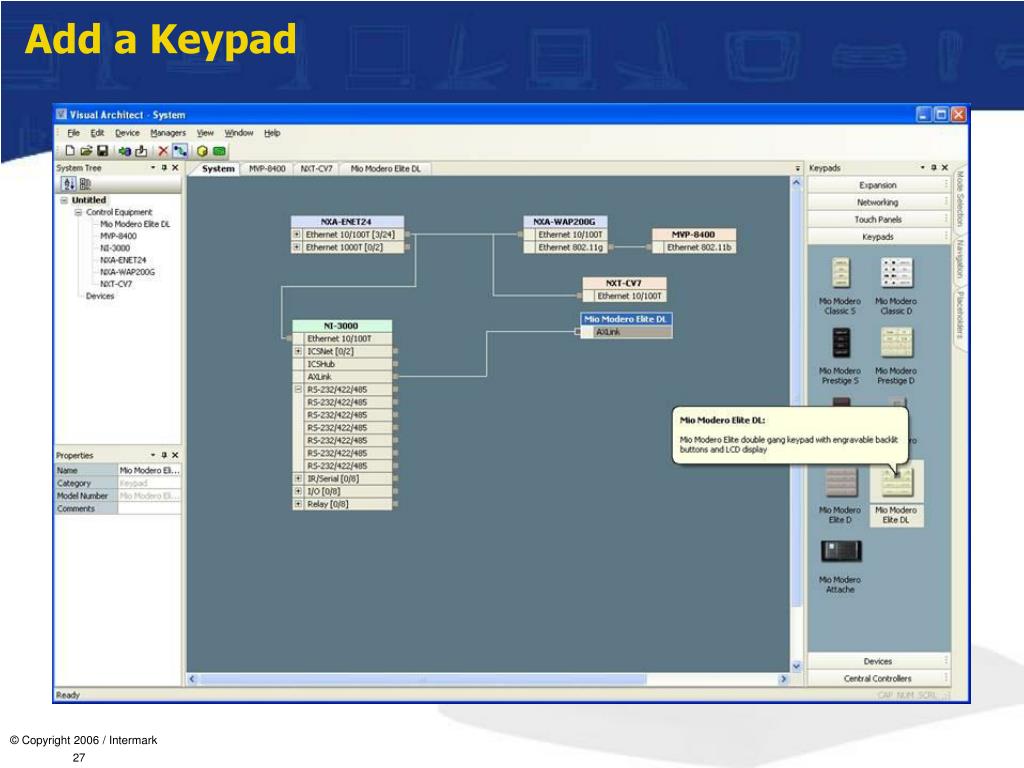The image size is (1024, 768).
Task: Open the Help menu
Action: [x=272, y=133]
